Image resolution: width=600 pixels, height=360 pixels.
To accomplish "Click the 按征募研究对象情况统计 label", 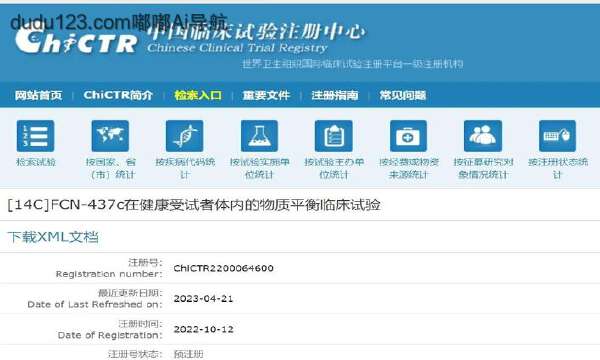I will click(x=483, y=168).
